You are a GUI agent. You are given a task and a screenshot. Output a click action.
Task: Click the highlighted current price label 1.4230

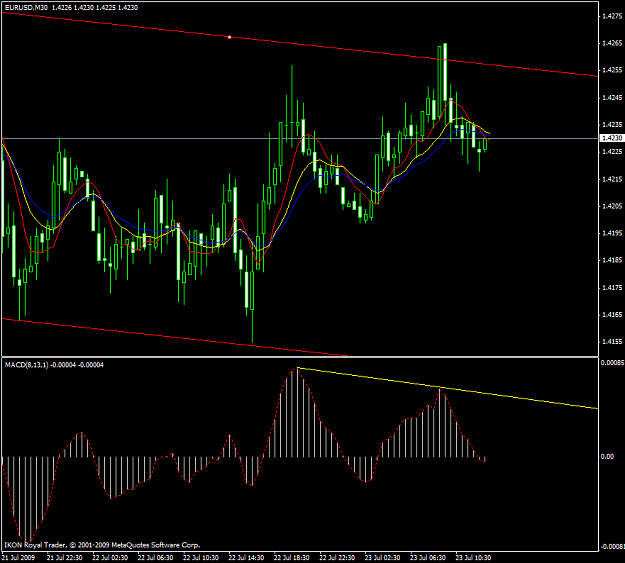[x=611, y=138]
